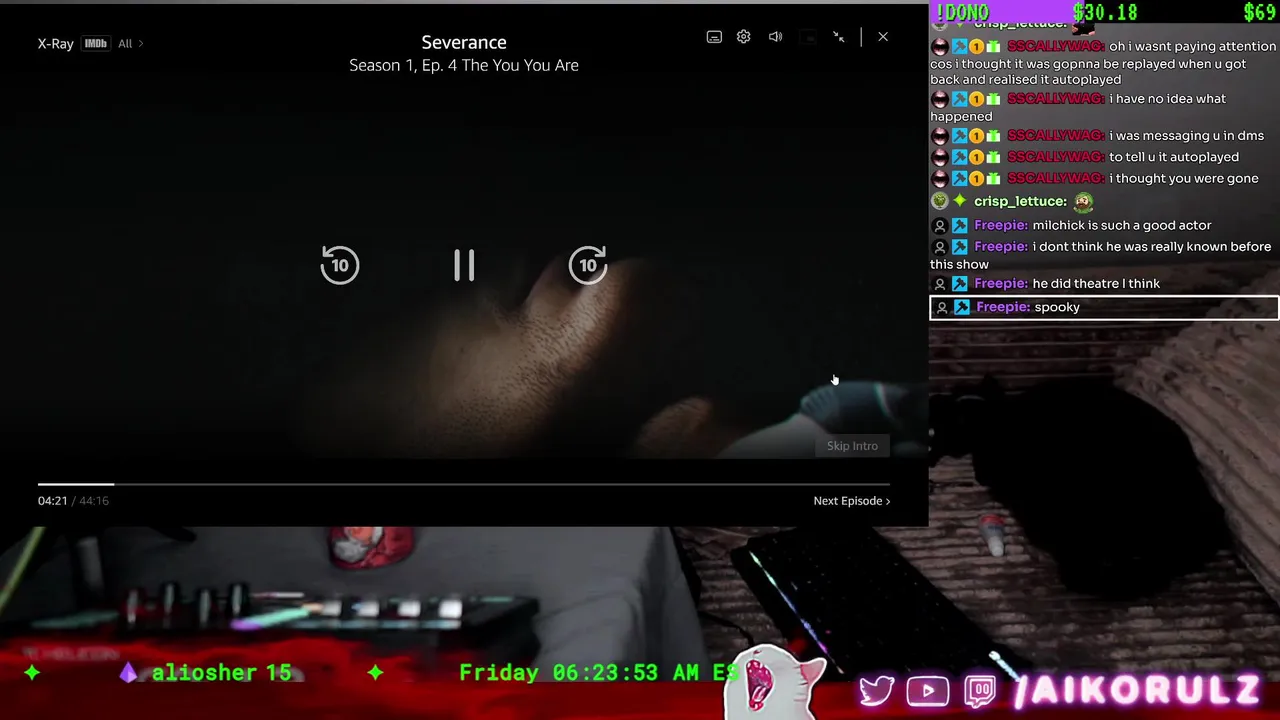Open the player settings gear

tap(744, 37)
